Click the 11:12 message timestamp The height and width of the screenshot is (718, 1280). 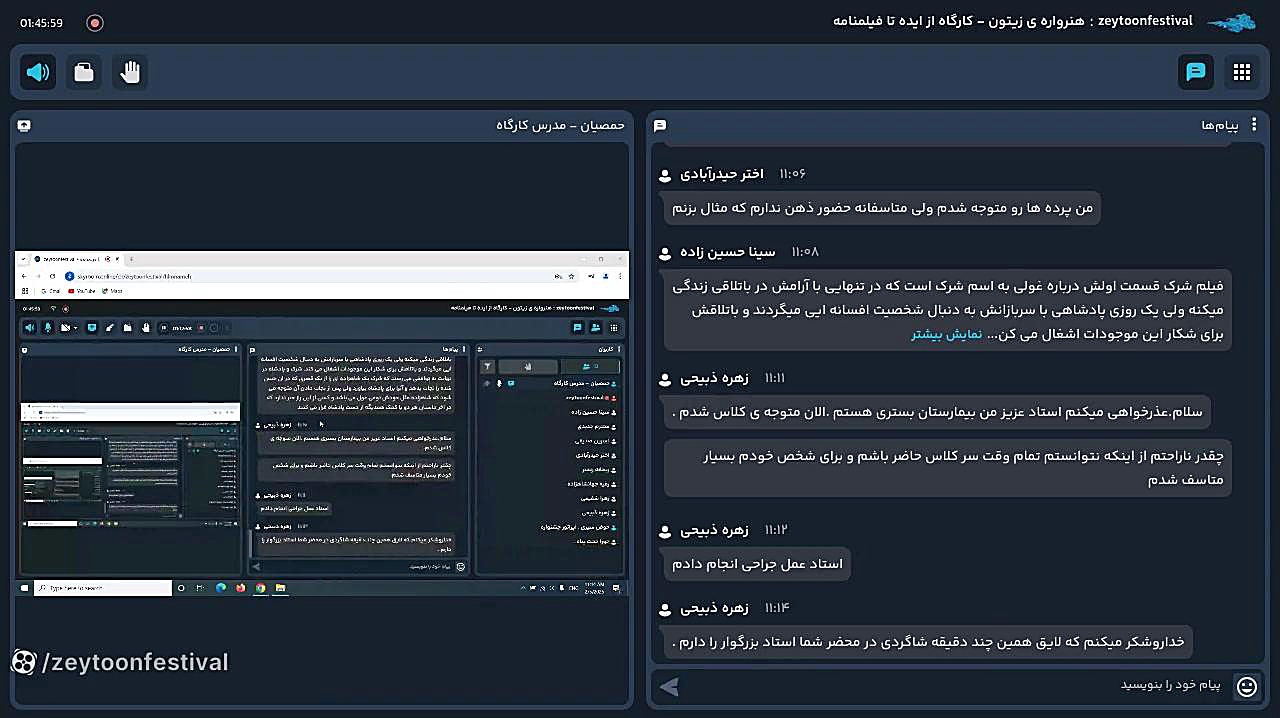[776, 530]
